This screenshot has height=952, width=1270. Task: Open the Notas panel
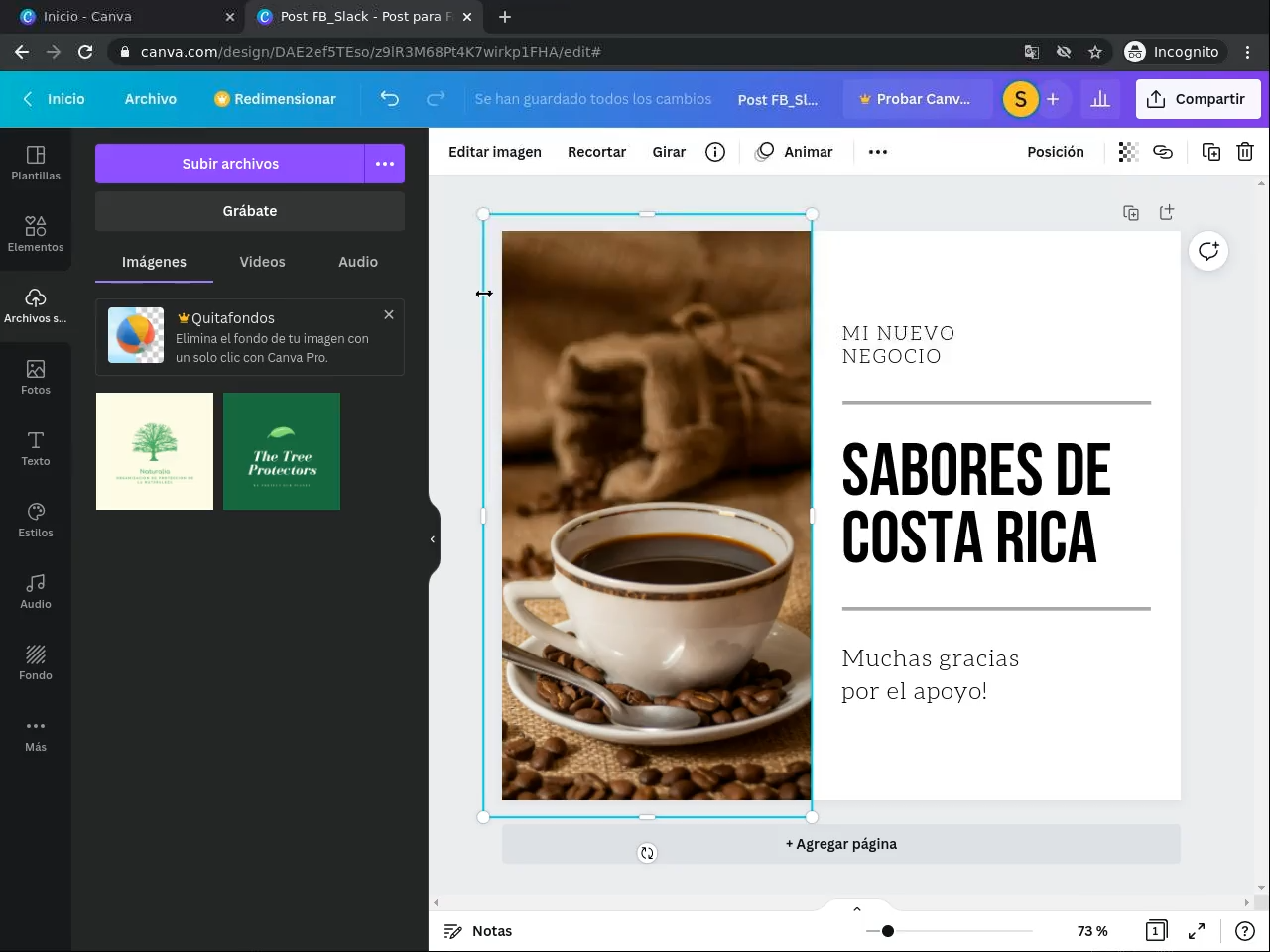(x=478, y=931)
